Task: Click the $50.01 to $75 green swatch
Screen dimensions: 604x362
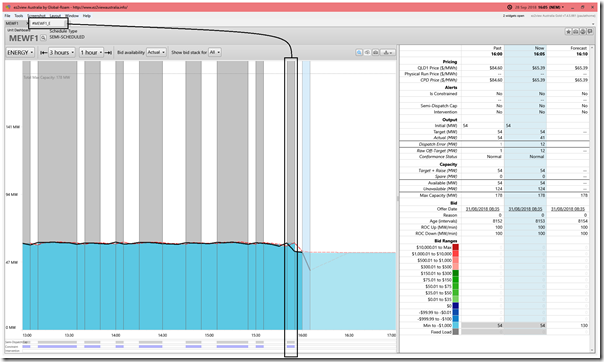Action: (456, 286)
